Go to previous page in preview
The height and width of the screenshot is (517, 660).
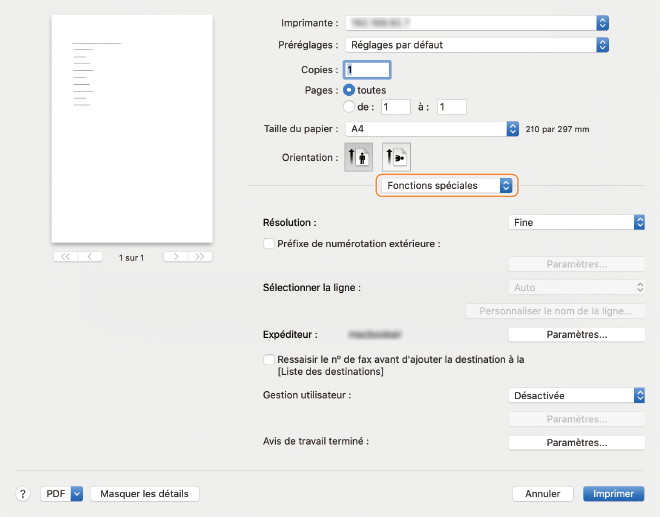click(x=90, y=257)
